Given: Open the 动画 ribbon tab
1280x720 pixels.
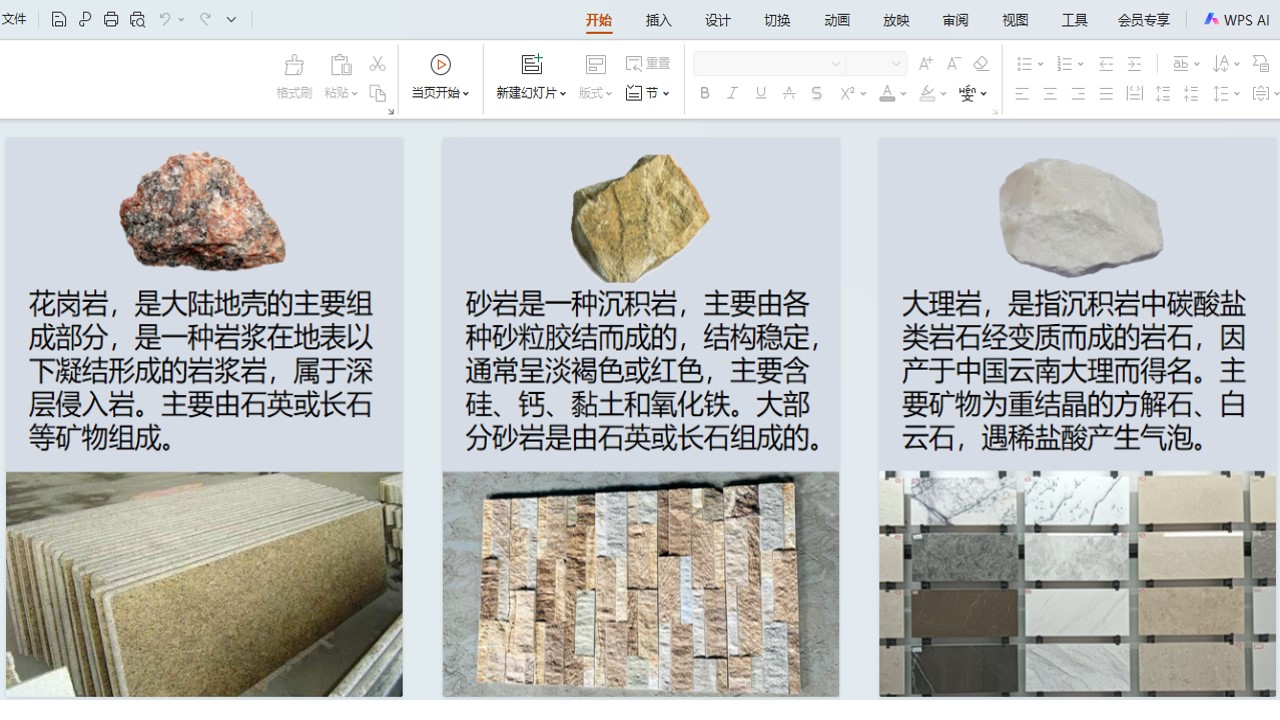Looking at the screenshot, I should (x=837, y=20).
